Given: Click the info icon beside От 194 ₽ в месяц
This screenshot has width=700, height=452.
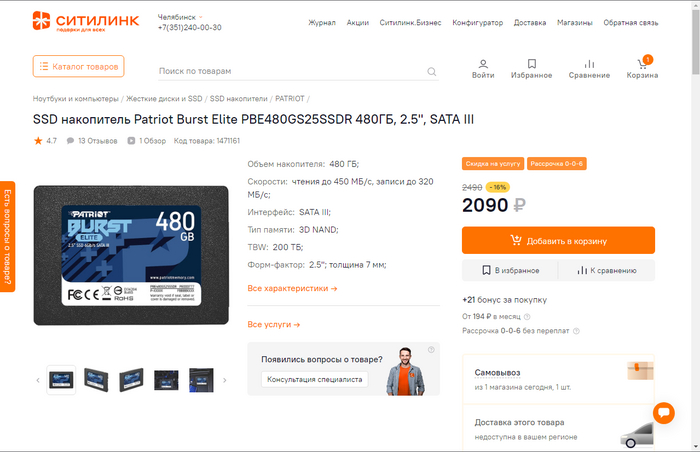Looking at the screenshot, I should point(527,317).
